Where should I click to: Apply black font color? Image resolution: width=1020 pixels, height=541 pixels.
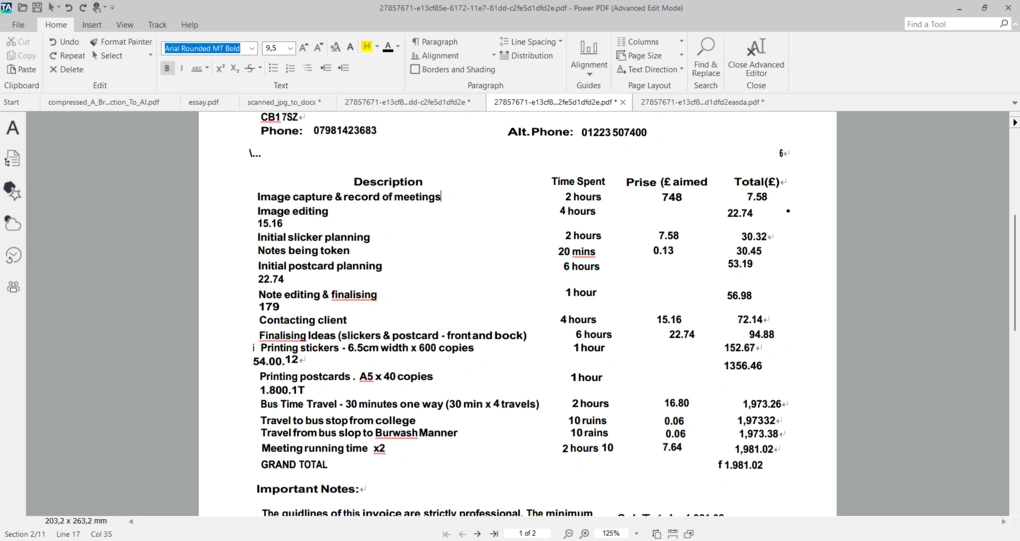388,47
